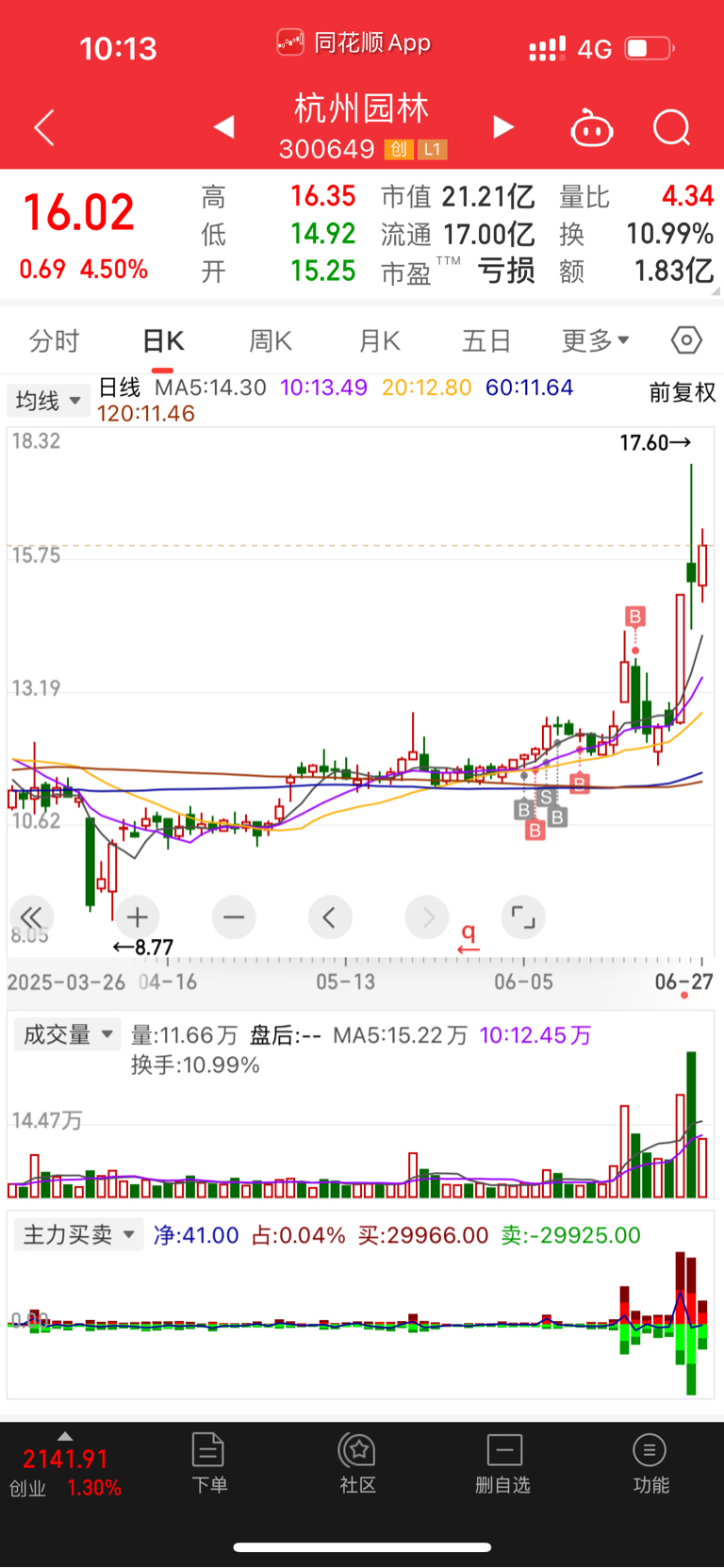
Task: Open search with the magnifier icon
Action: click(x=672, y=127)
